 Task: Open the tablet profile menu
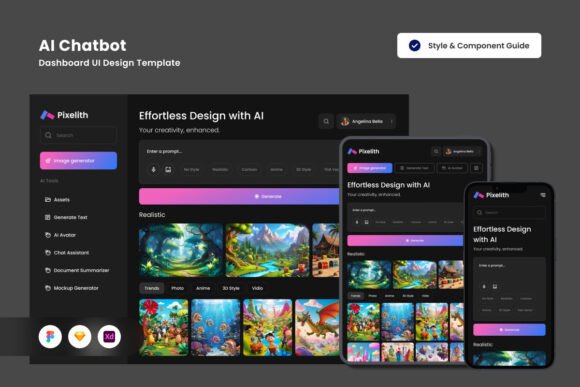pos(461,151)
